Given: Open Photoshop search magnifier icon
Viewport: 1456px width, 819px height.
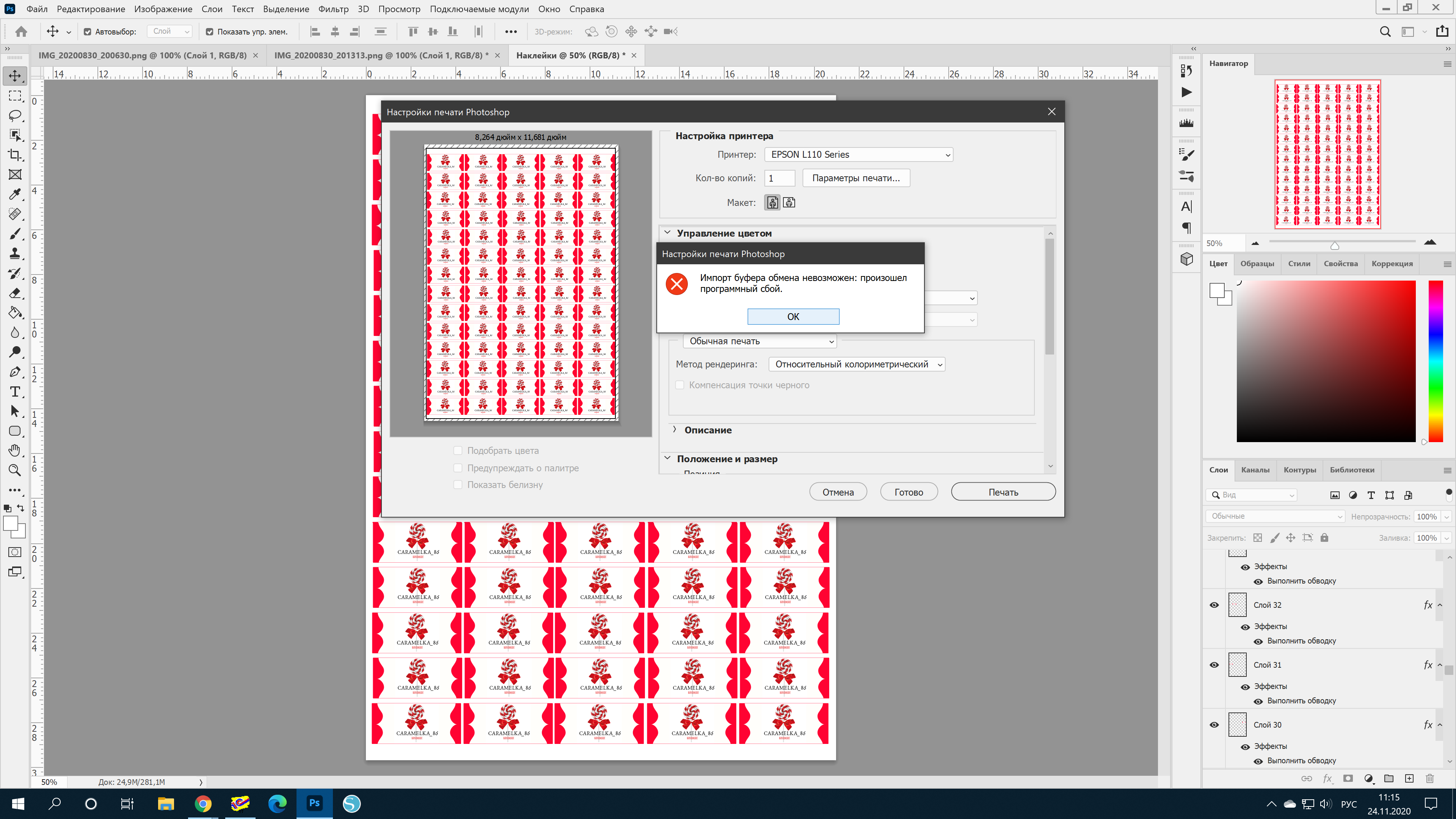Looking at the screenshot, I should click(x=1385, y=31).
